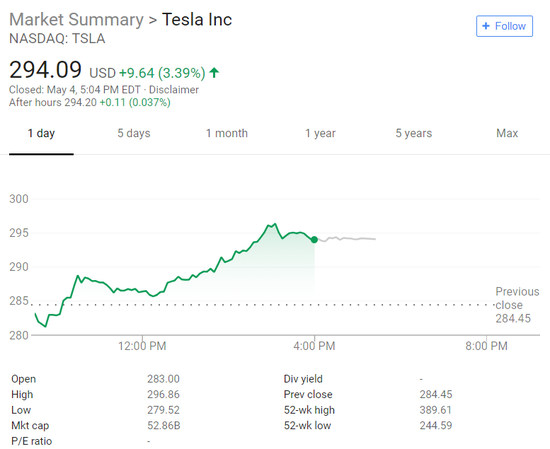The width and height of the screenshot is (550, 449).
Task: Click the plus icon in Follow button
Action: pos(486,26)
